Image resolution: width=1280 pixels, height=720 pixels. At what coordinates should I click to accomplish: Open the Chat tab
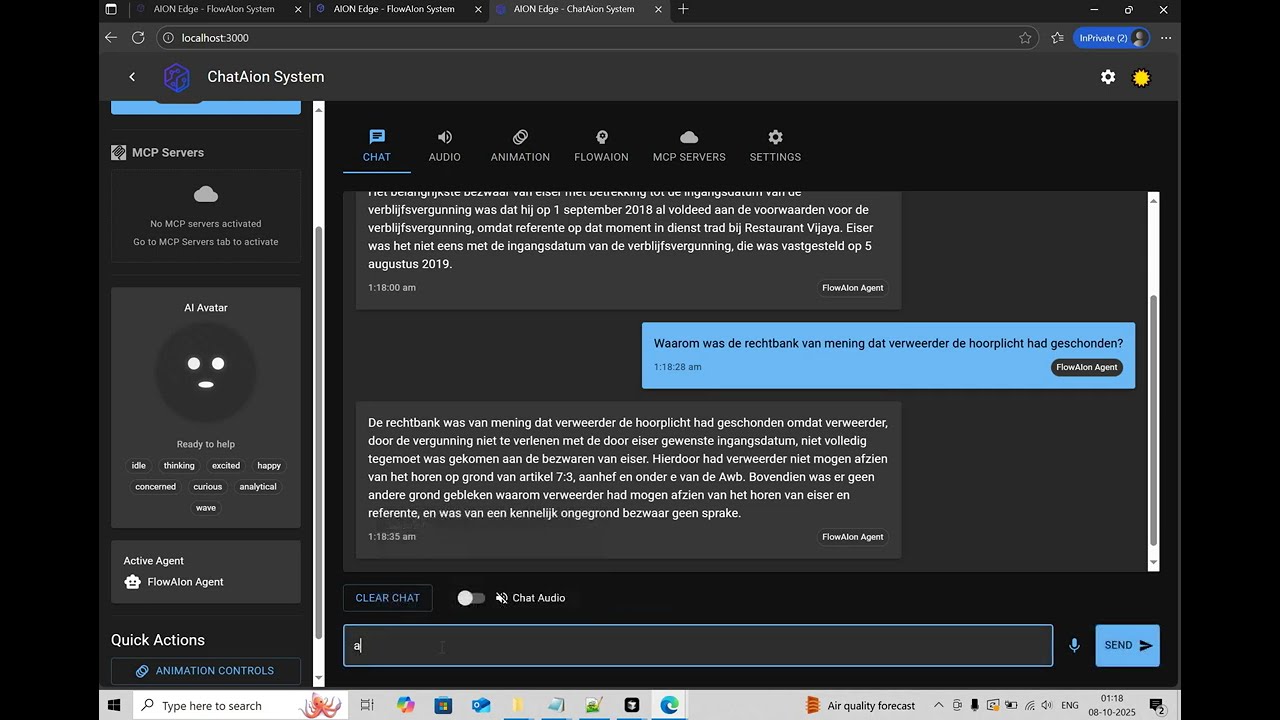(x=377, y=146)
